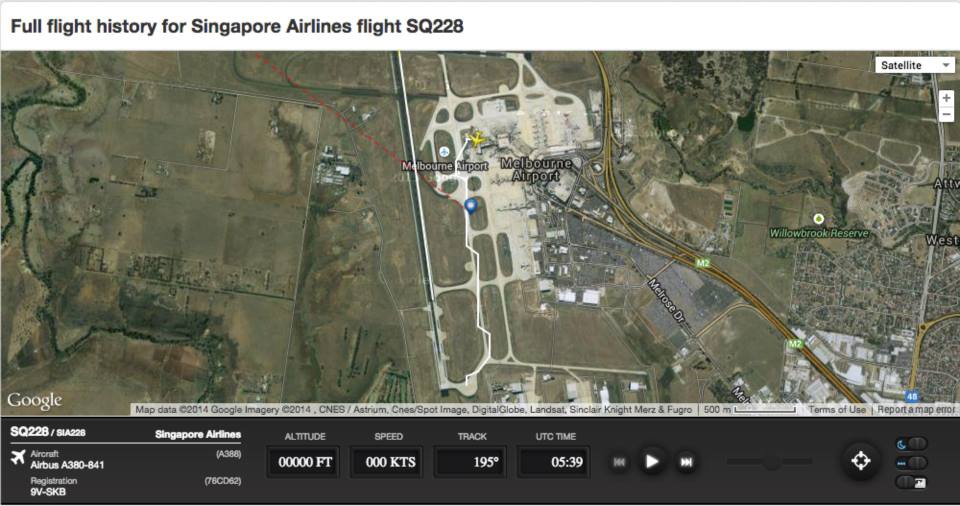Click the airplane icon beside Aircraft label
Viewport: 960px width, 506px height.
tap(18, 457)
